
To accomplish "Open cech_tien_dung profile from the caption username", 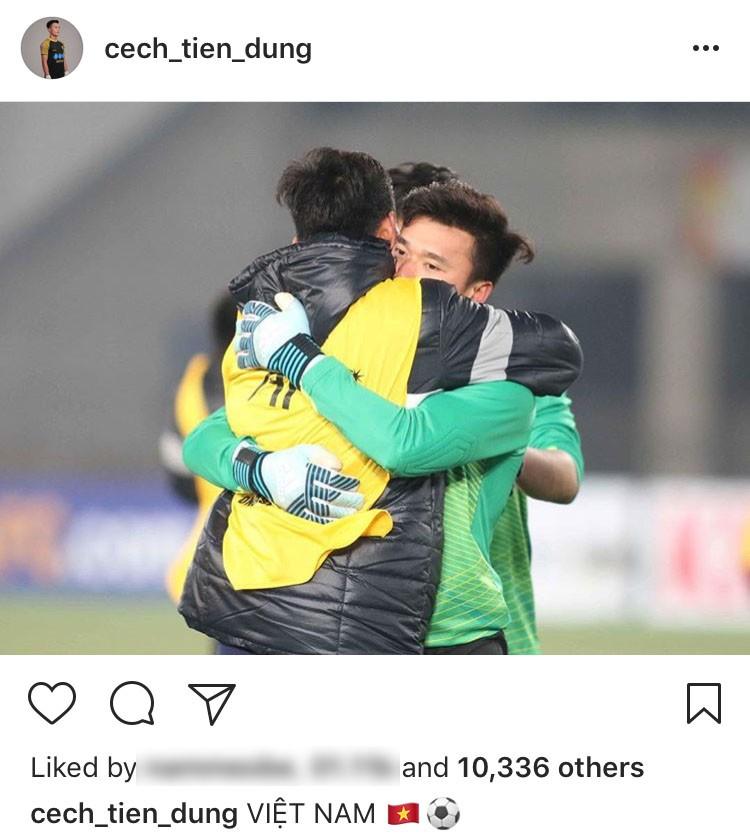I will 134,814.
